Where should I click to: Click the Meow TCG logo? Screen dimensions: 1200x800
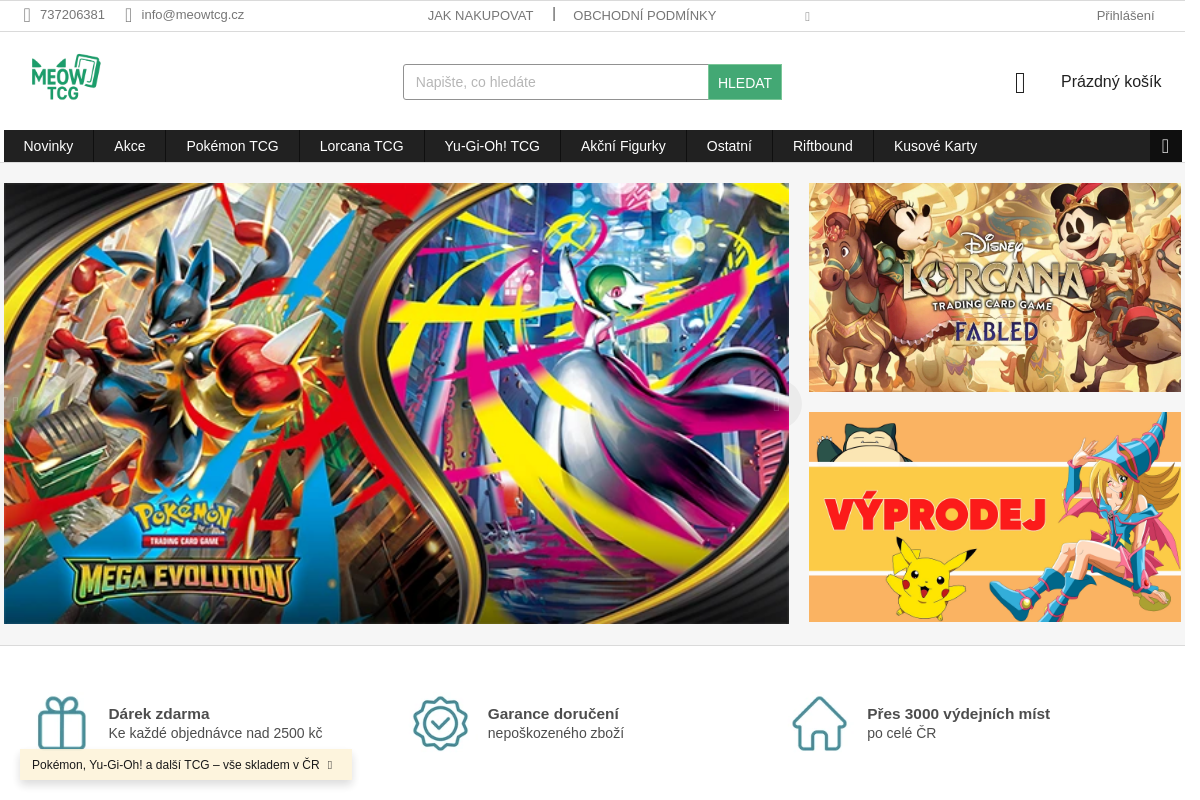click(x=66, y=77)
